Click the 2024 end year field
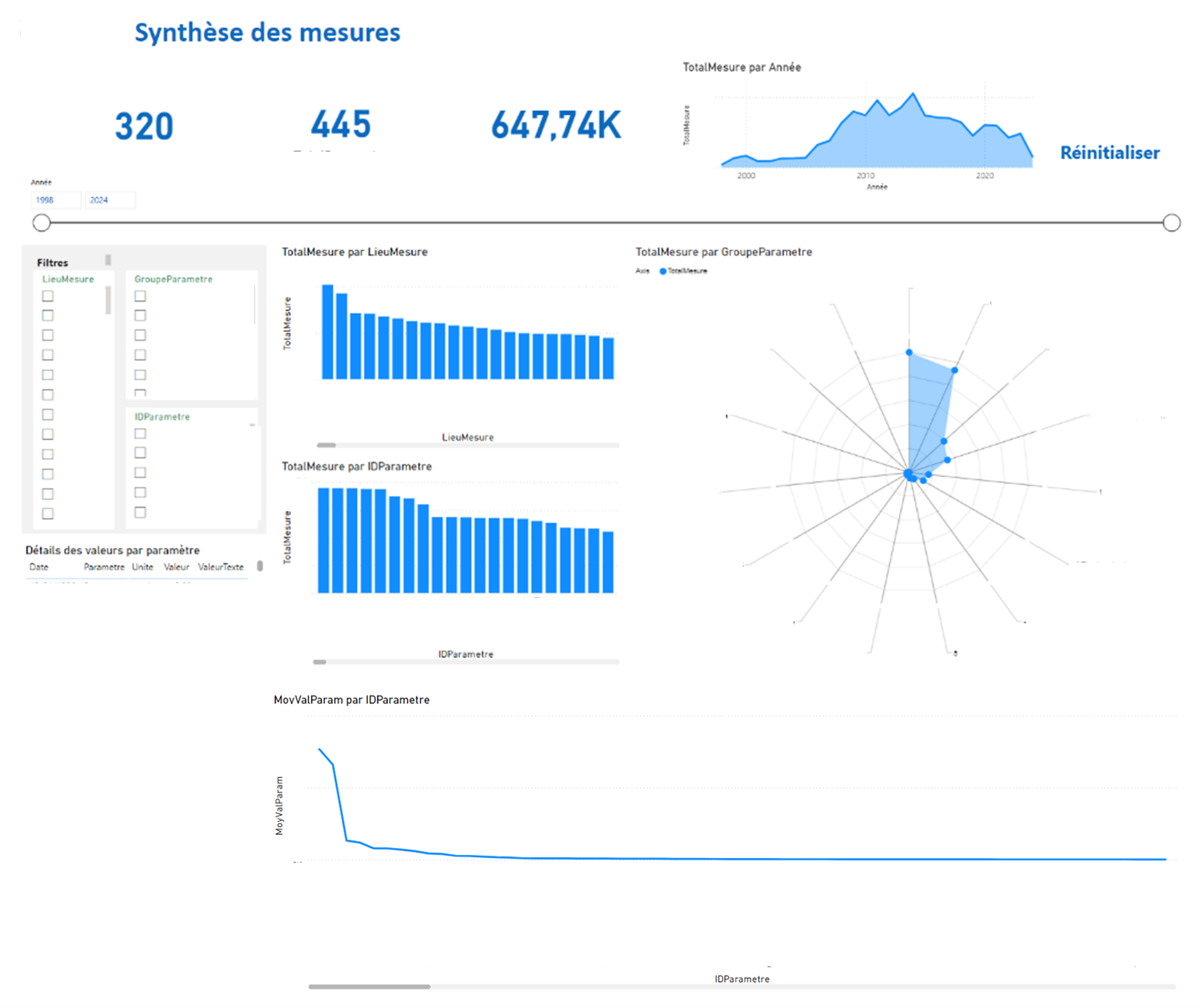Viewport: 1200px width, 1008px height. point(109,200)
